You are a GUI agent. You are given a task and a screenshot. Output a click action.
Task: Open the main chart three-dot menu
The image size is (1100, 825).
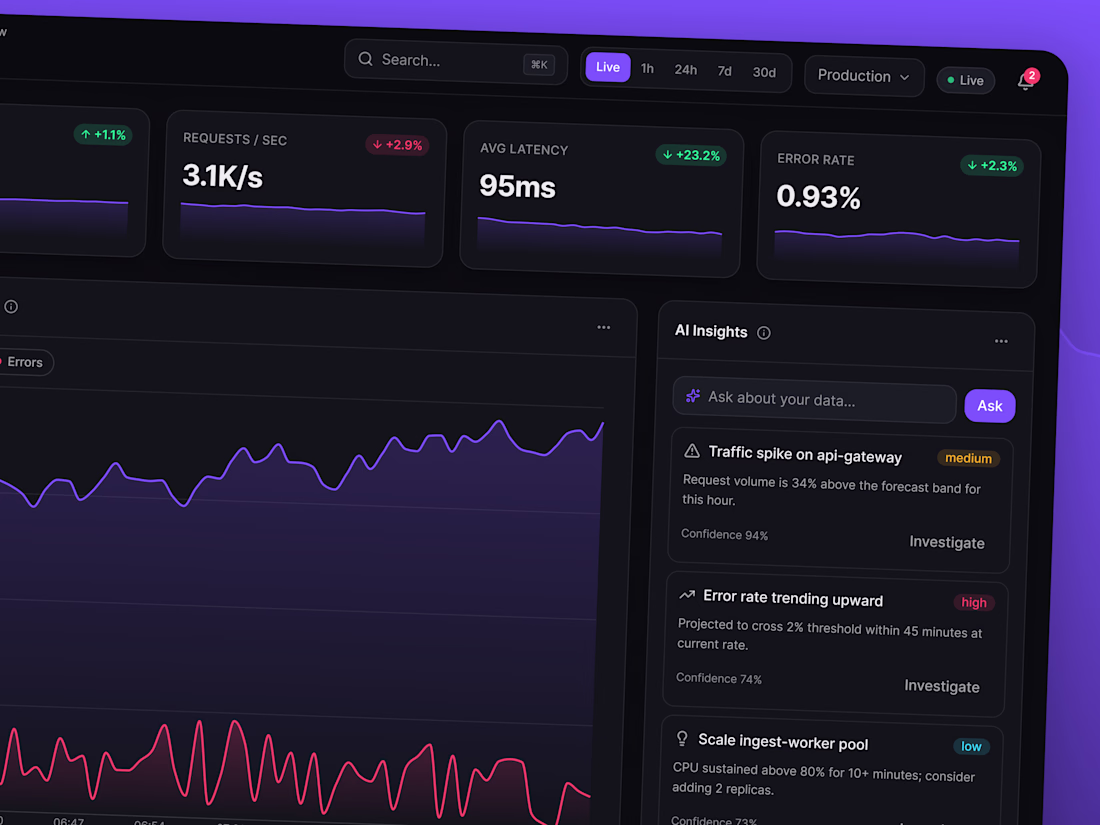click(603, 328)
